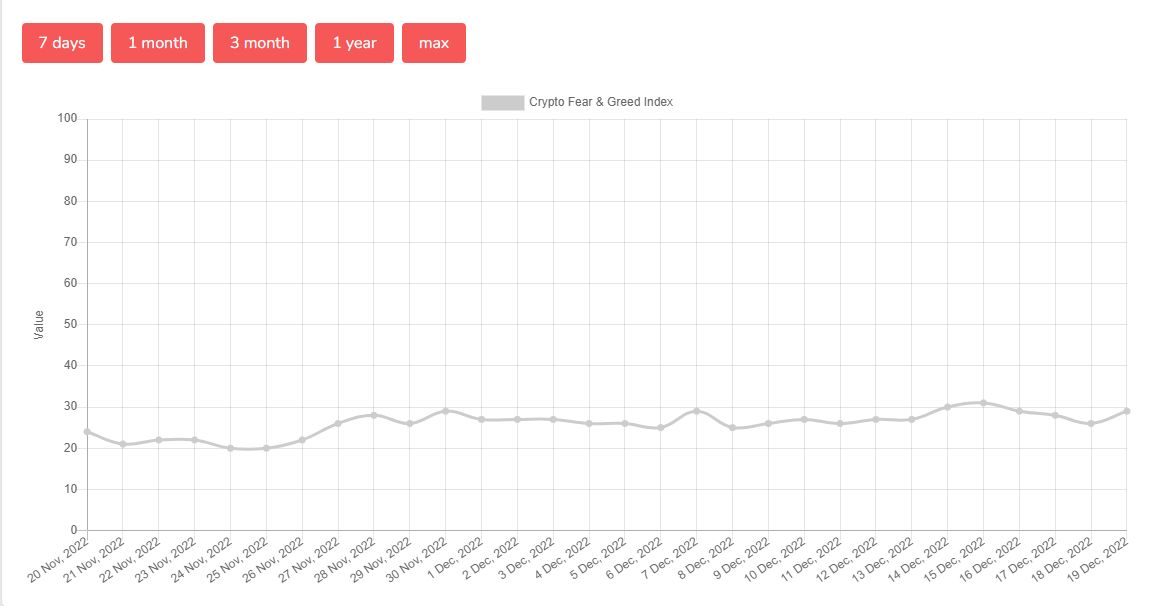Viewport: 1150px width, 606px height.
Task: Show the 3 month time range
Action: coord(260,43)
